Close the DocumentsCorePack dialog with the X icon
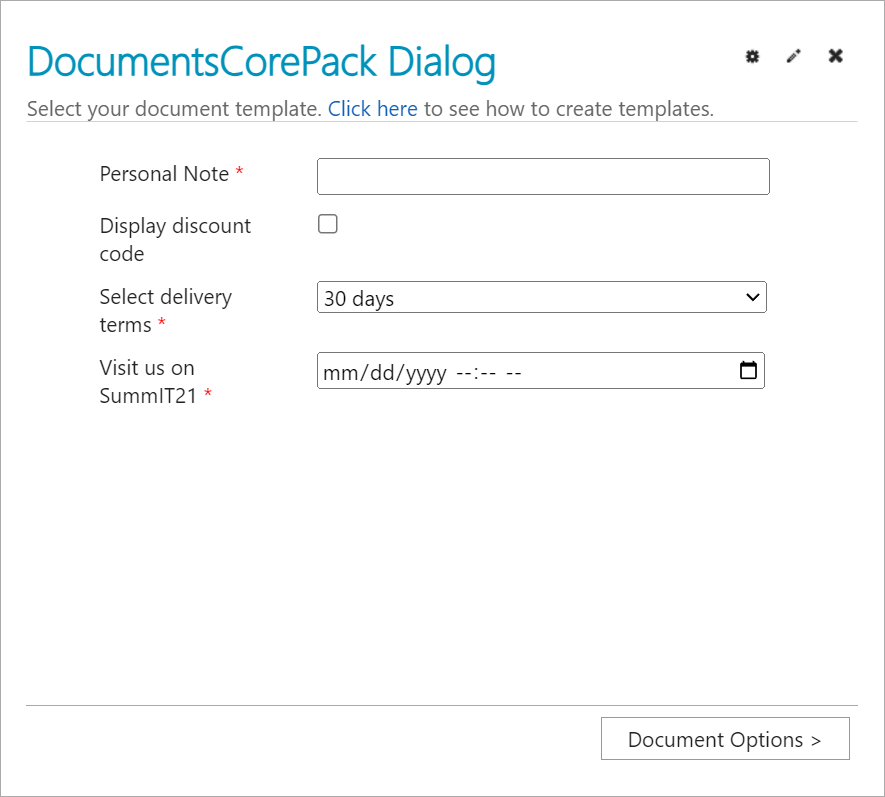 pos(836,56)
